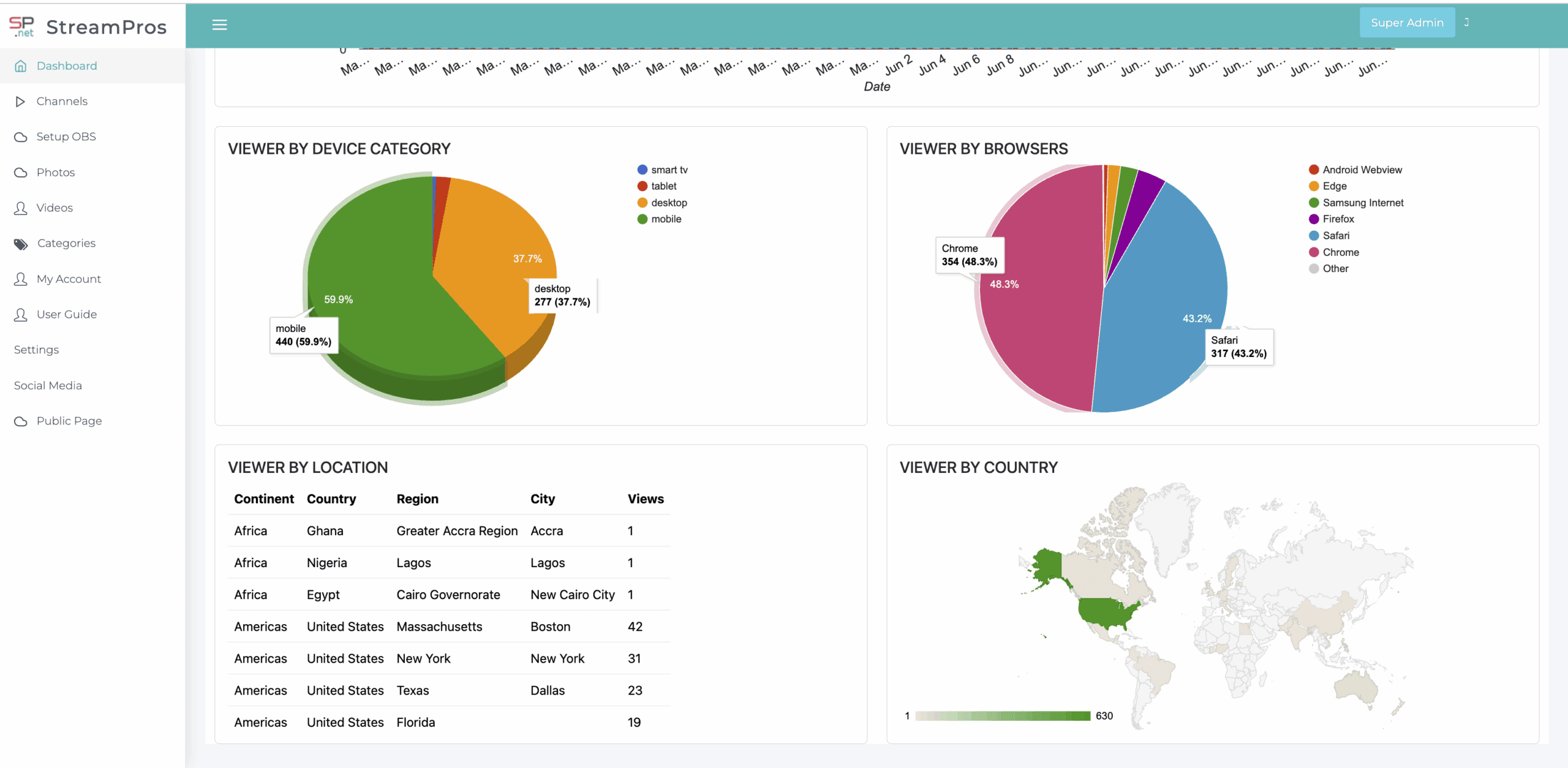Click the Jun 8 date axis label

(x=1001, y=65)
